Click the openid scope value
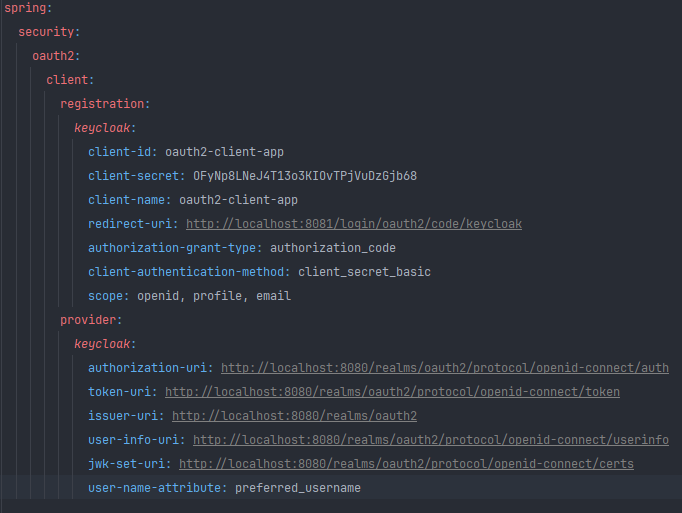This screenshot has height=513, width=682. [158, 295]
